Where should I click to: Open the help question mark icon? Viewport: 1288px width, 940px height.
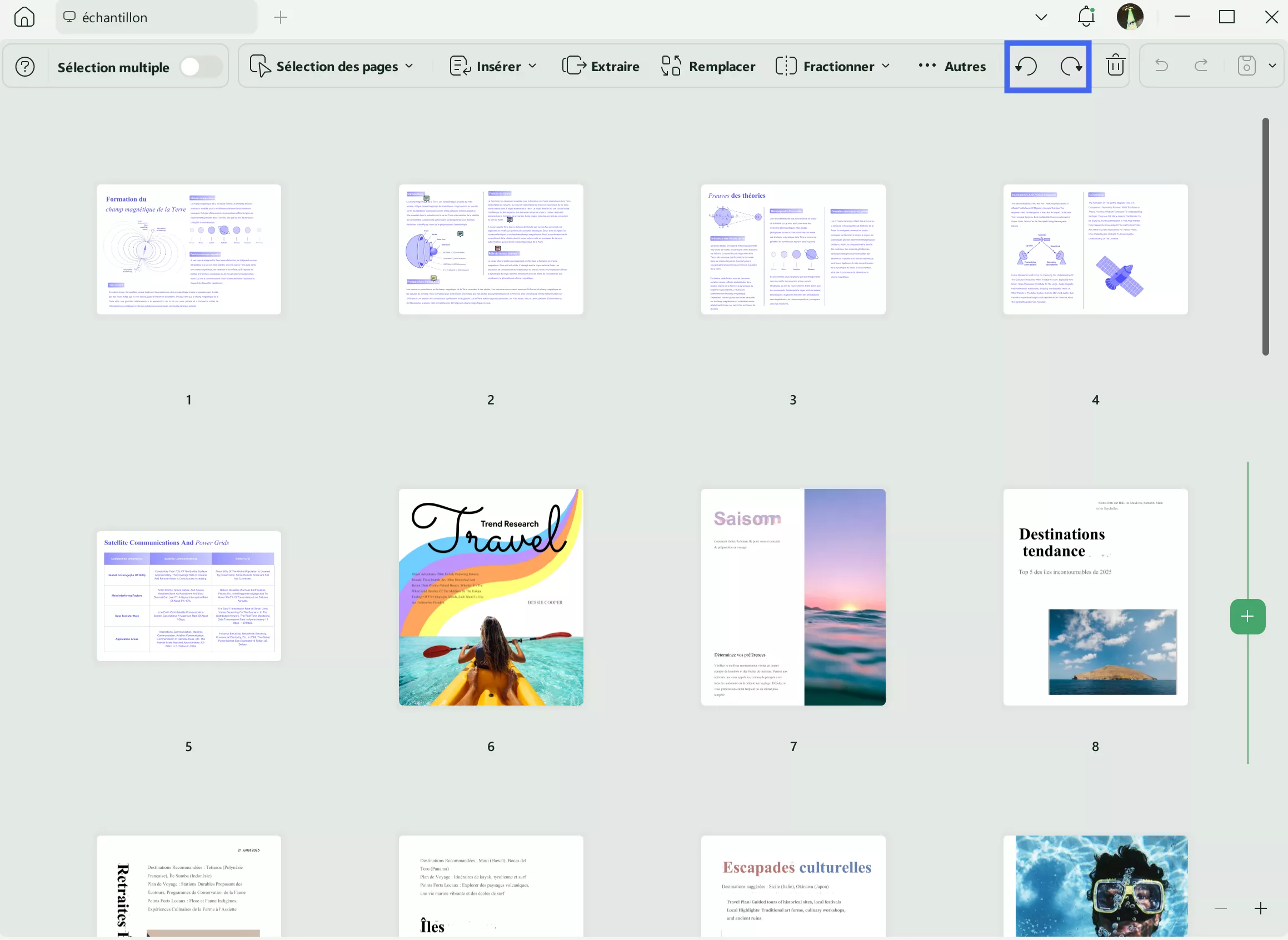(x=25, y=67)
